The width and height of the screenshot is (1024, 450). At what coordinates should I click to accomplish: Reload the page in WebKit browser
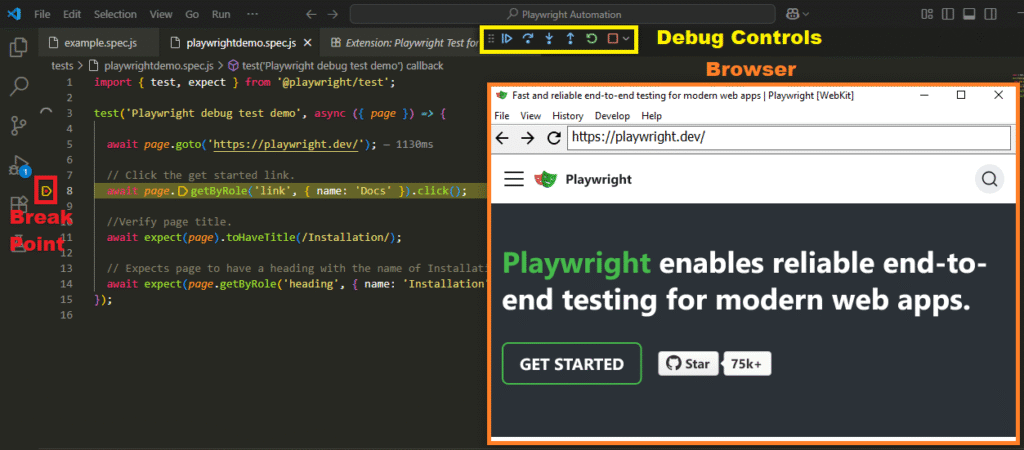point(554,138)
